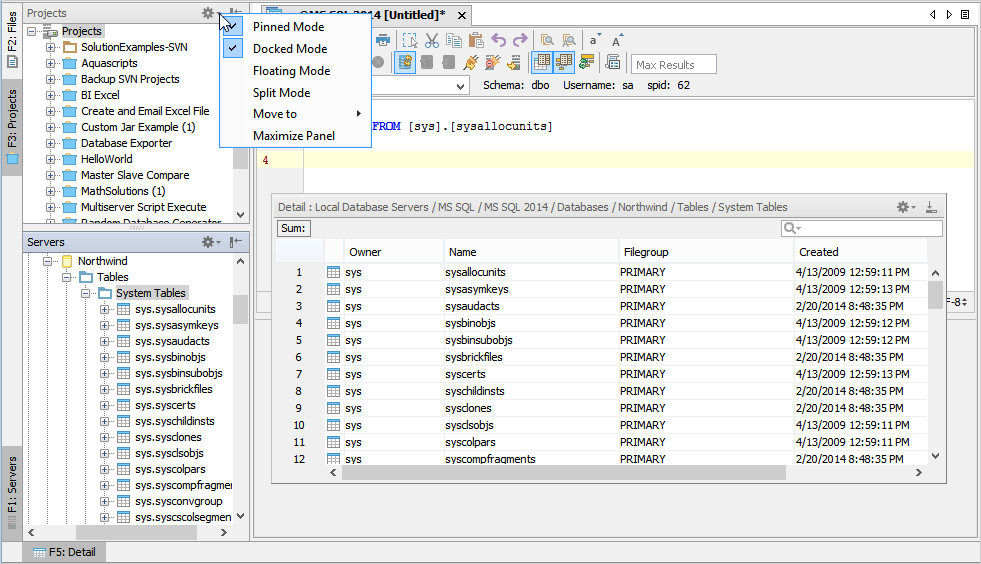Click the Connect plug icon
The width and height of the screenshot is (981, 564).
(471, 63)
